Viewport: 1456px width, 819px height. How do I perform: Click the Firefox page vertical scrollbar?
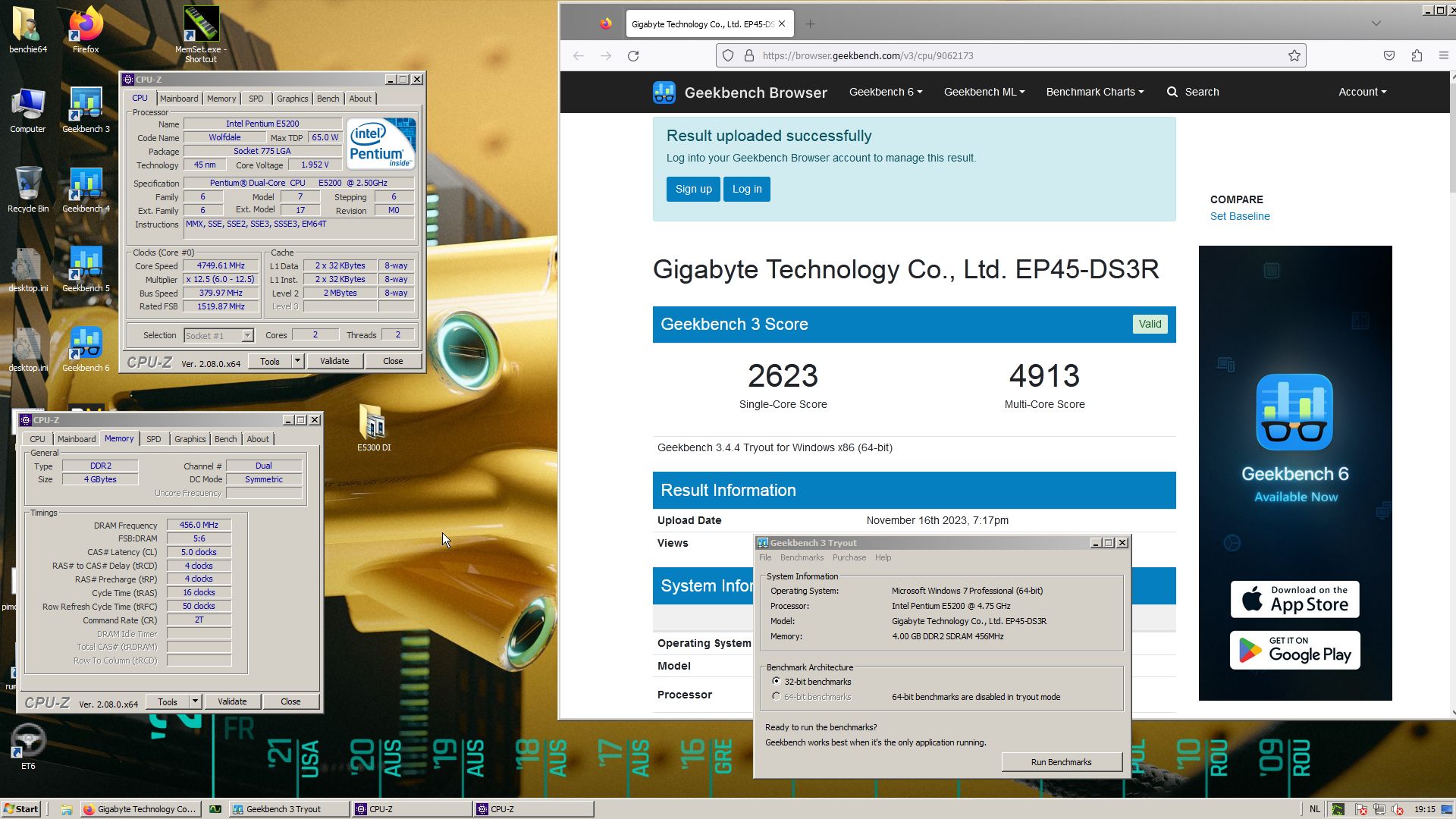pos(1451,394)
